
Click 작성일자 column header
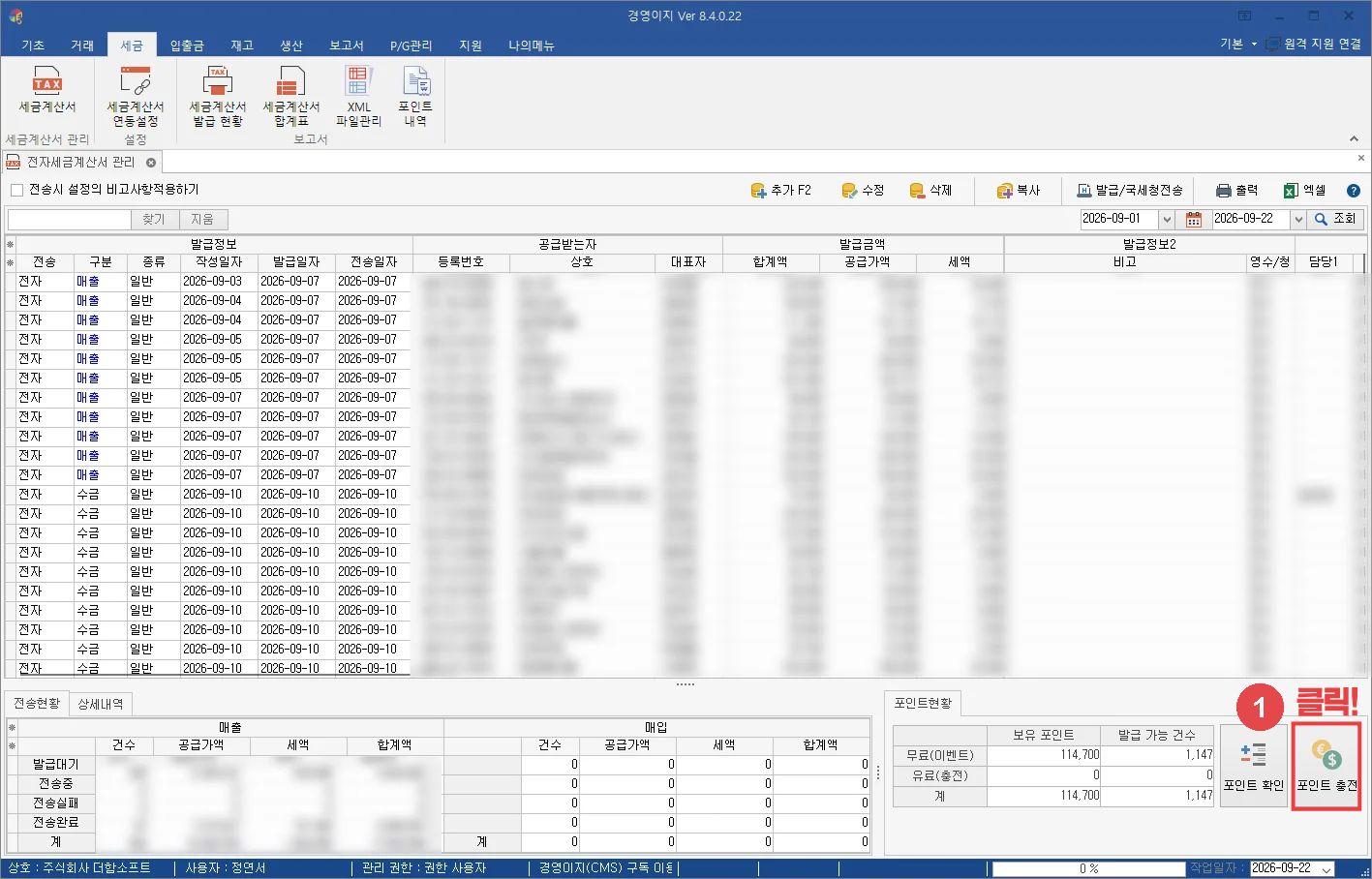coord(219,262)
